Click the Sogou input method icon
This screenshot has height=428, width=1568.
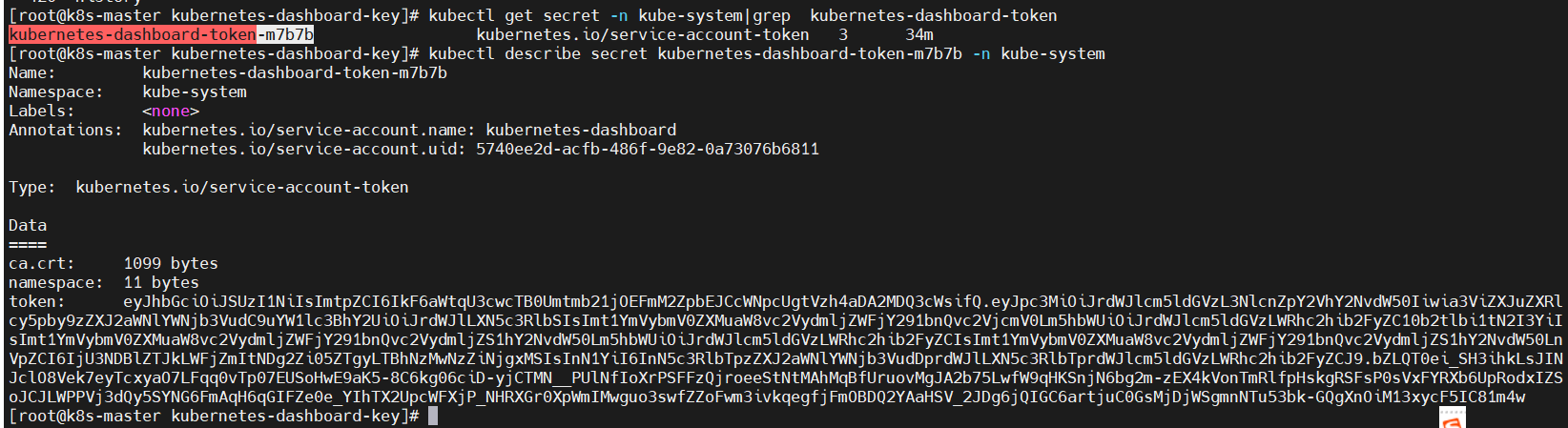pyautogui.click(x=1452, y=418)
